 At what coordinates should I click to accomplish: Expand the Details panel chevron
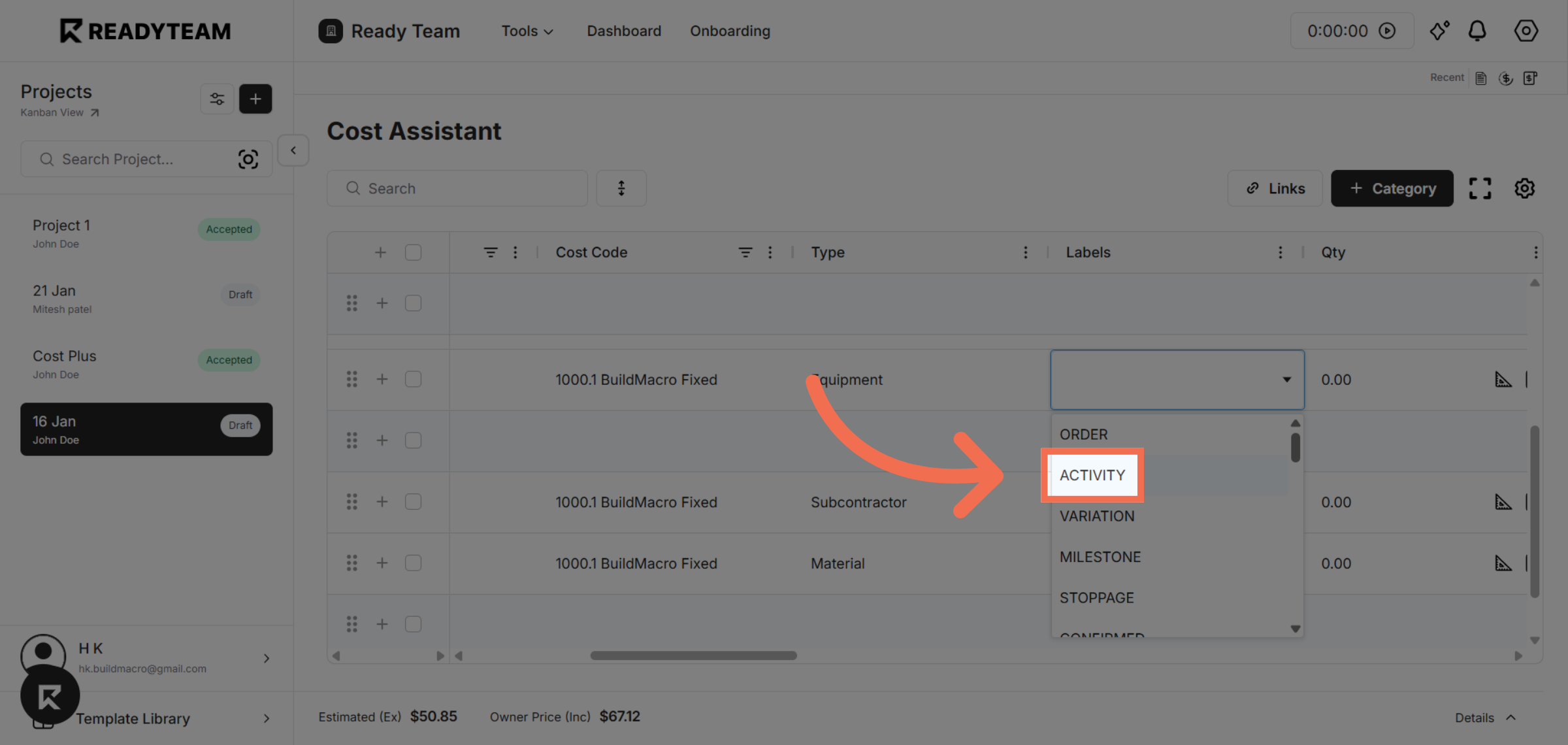[1511, 718]
